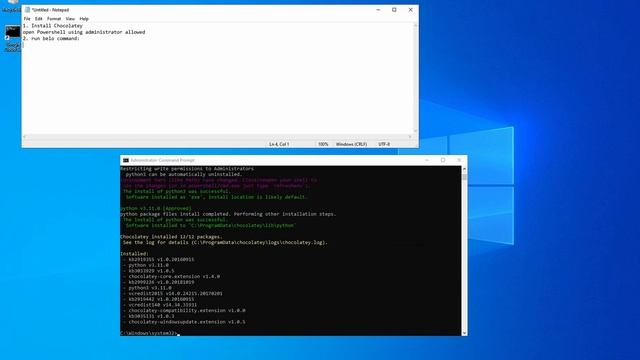
Task: Open the Format menu in Notepad
Action: (53, 19)
